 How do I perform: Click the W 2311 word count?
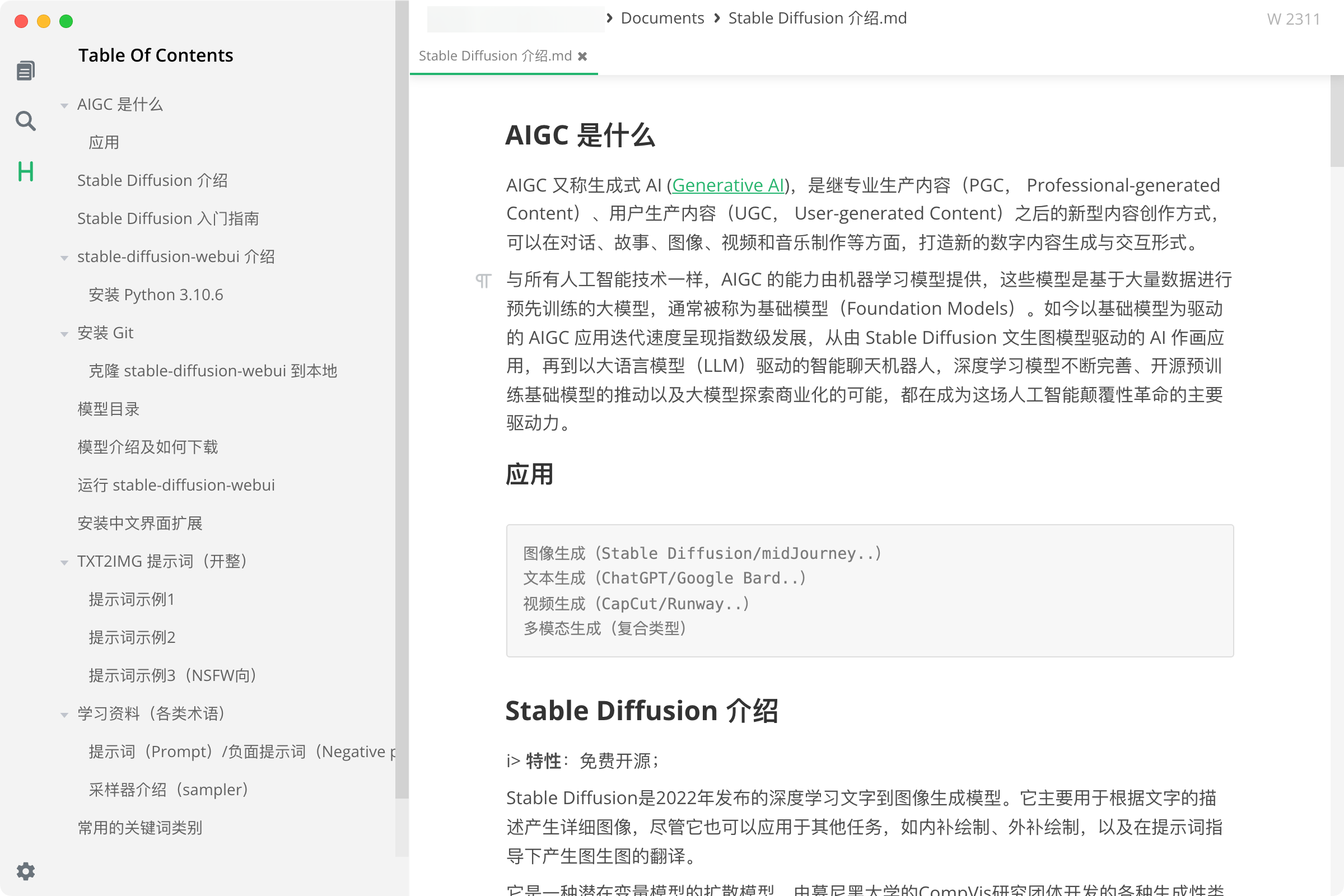pos(1294,19)
